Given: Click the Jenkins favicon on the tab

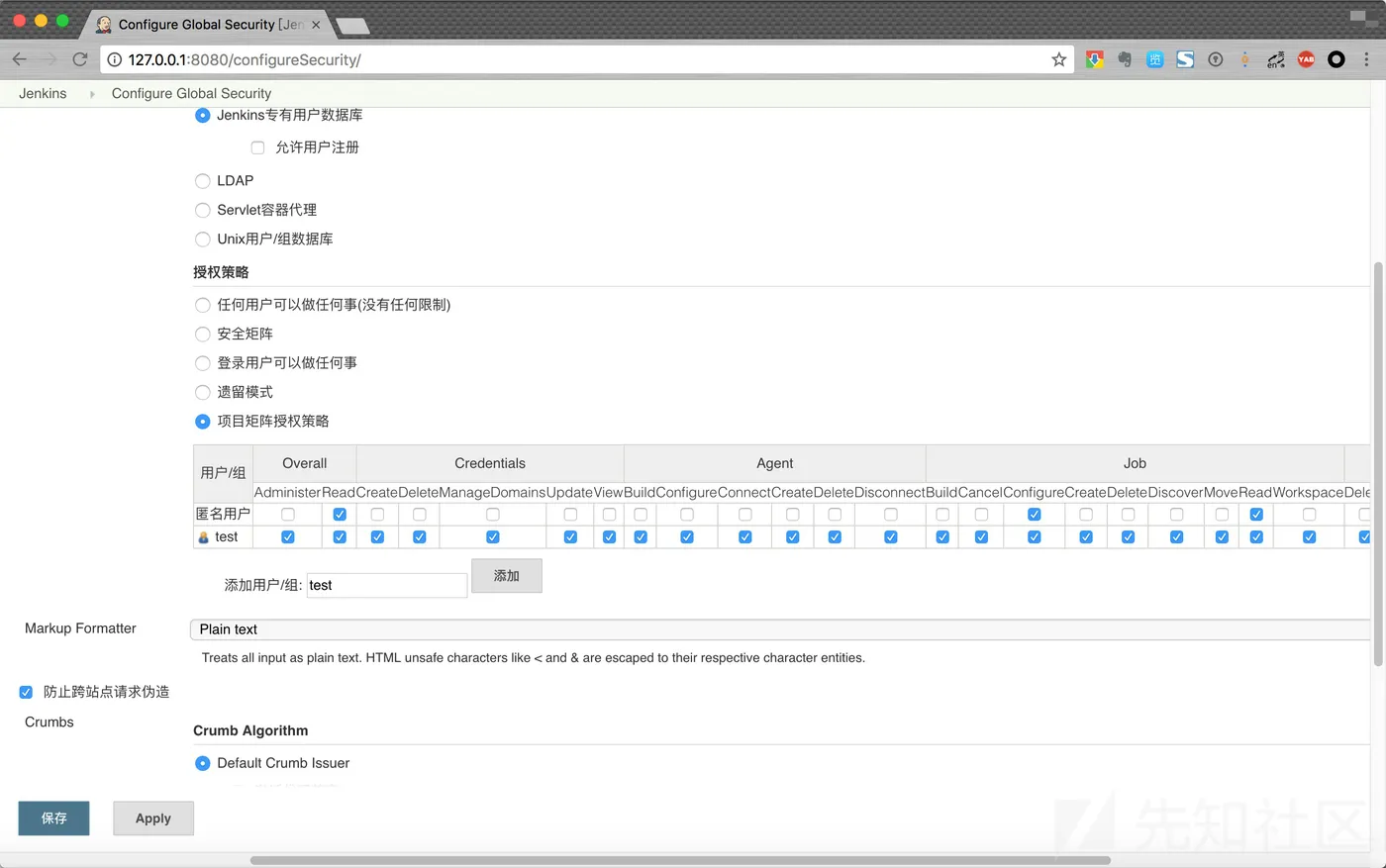Looking at the screenshot, I should [104, 24].
